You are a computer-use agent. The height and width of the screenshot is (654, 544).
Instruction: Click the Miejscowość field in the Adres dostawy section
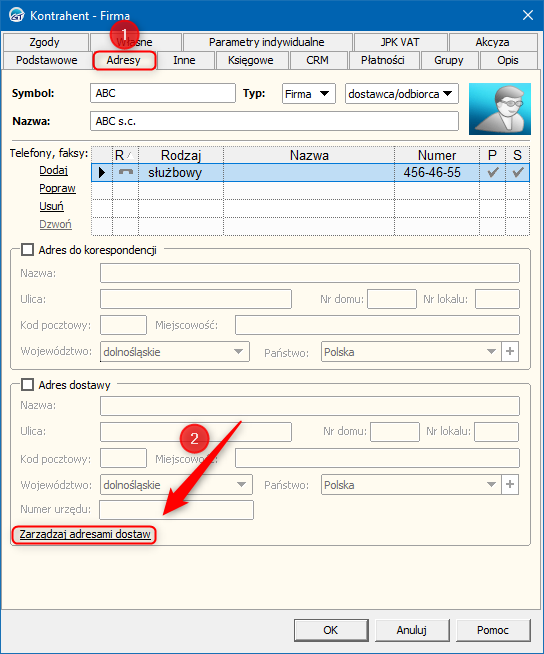[x=378, y=458]
